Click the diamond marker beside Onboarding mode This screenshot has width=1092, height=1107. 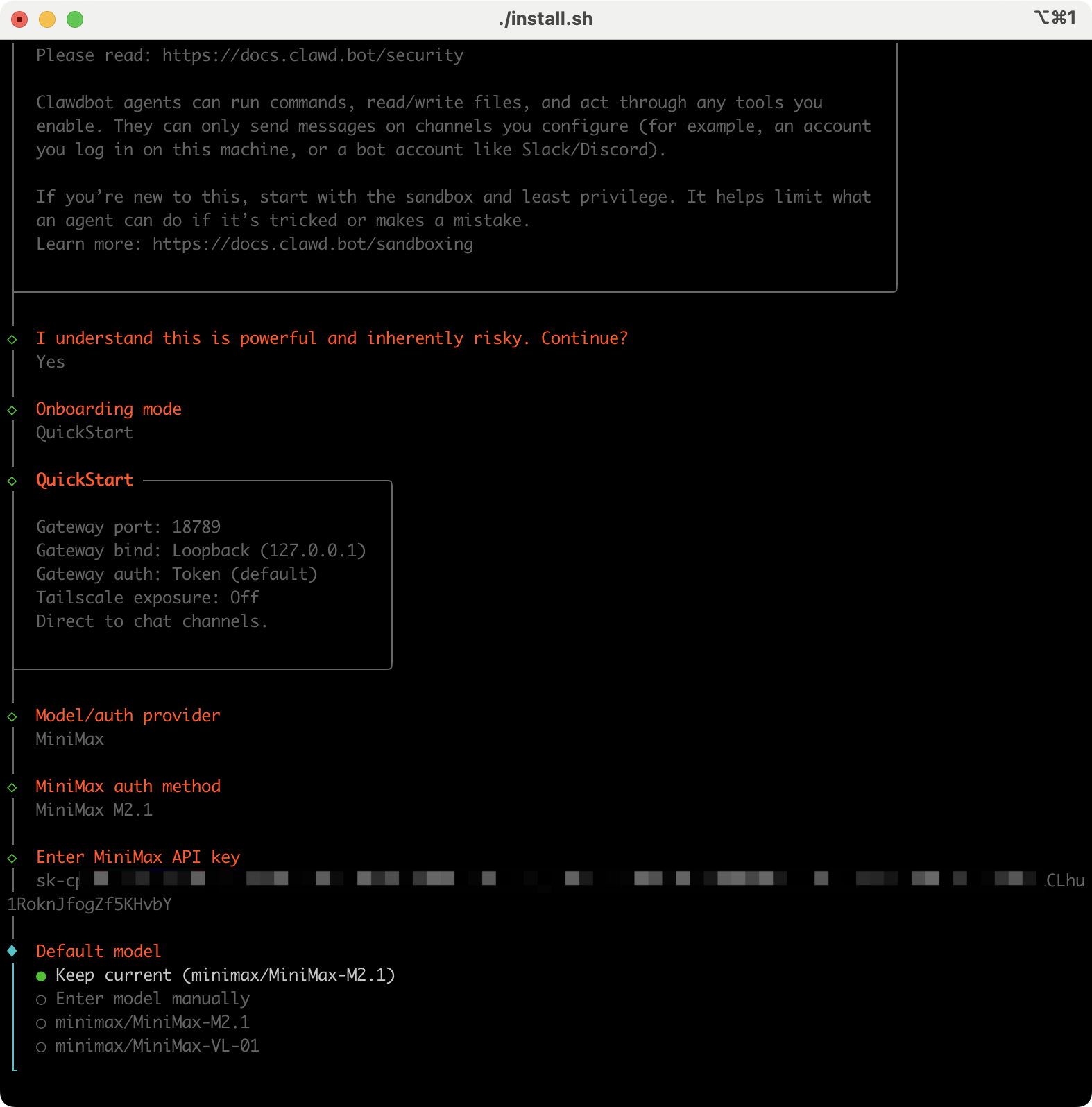tap(12, 410)
